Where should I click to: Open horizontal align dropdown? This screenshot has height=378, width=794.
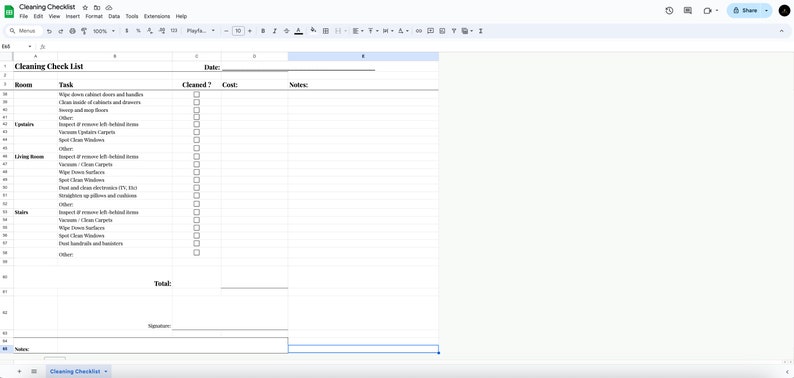358,31
